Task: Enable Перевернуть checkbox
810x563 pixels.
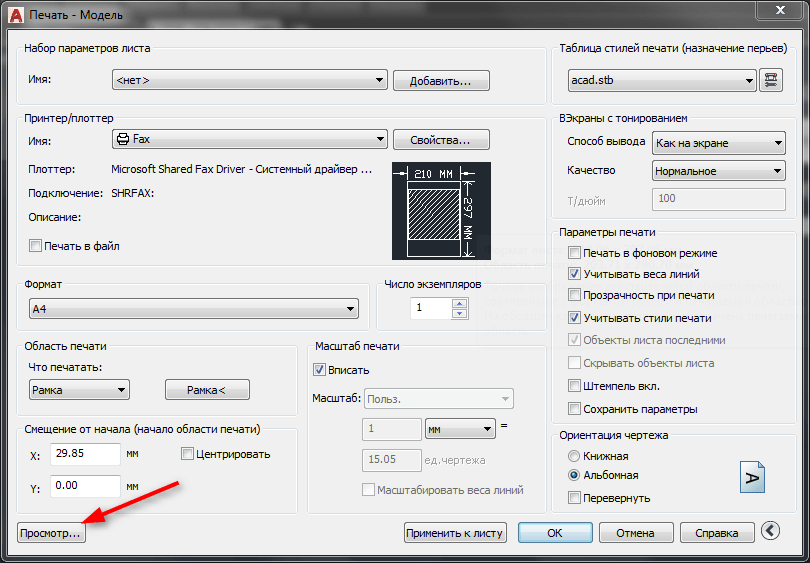Action: 574,497
